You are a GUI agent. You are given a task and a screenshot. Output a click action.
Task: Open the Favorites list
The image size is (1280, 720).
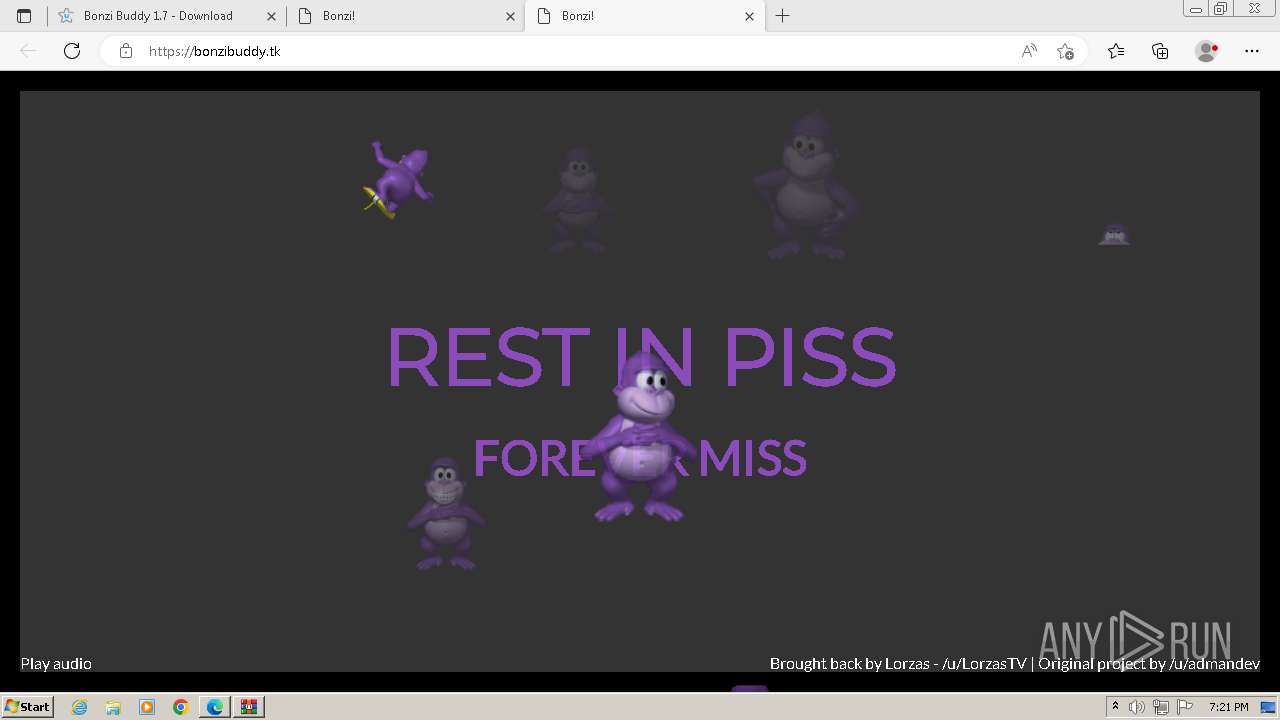point(1116,51)
